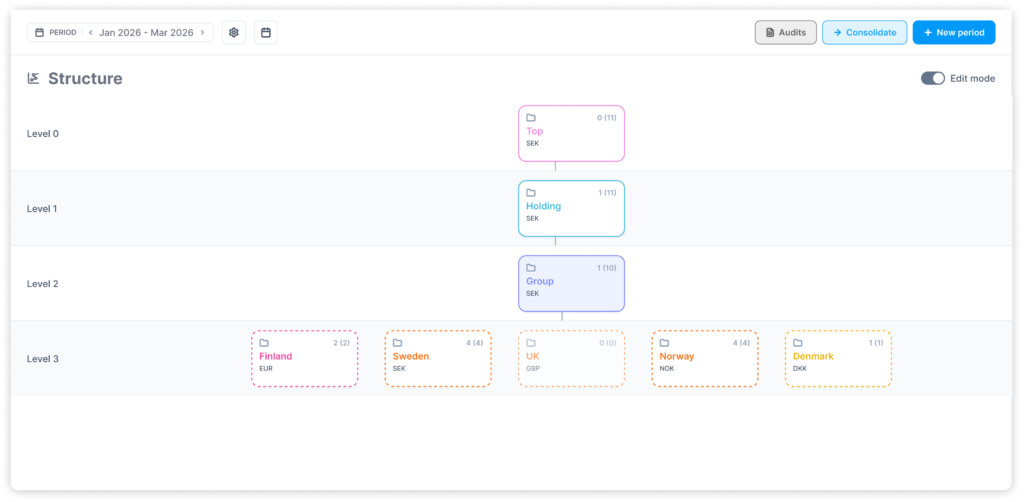Click the EUR currency on Finland card
The height and width of the screenshot is (502, 1024).
click(266, 368)
